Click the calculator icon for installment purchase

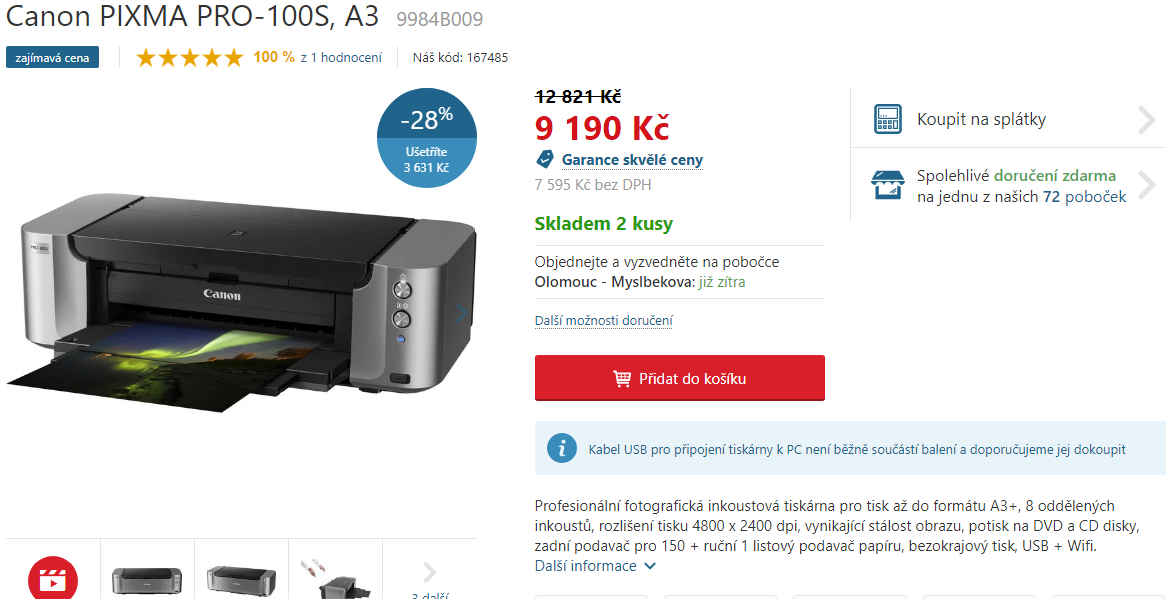(x=888, y=119)
